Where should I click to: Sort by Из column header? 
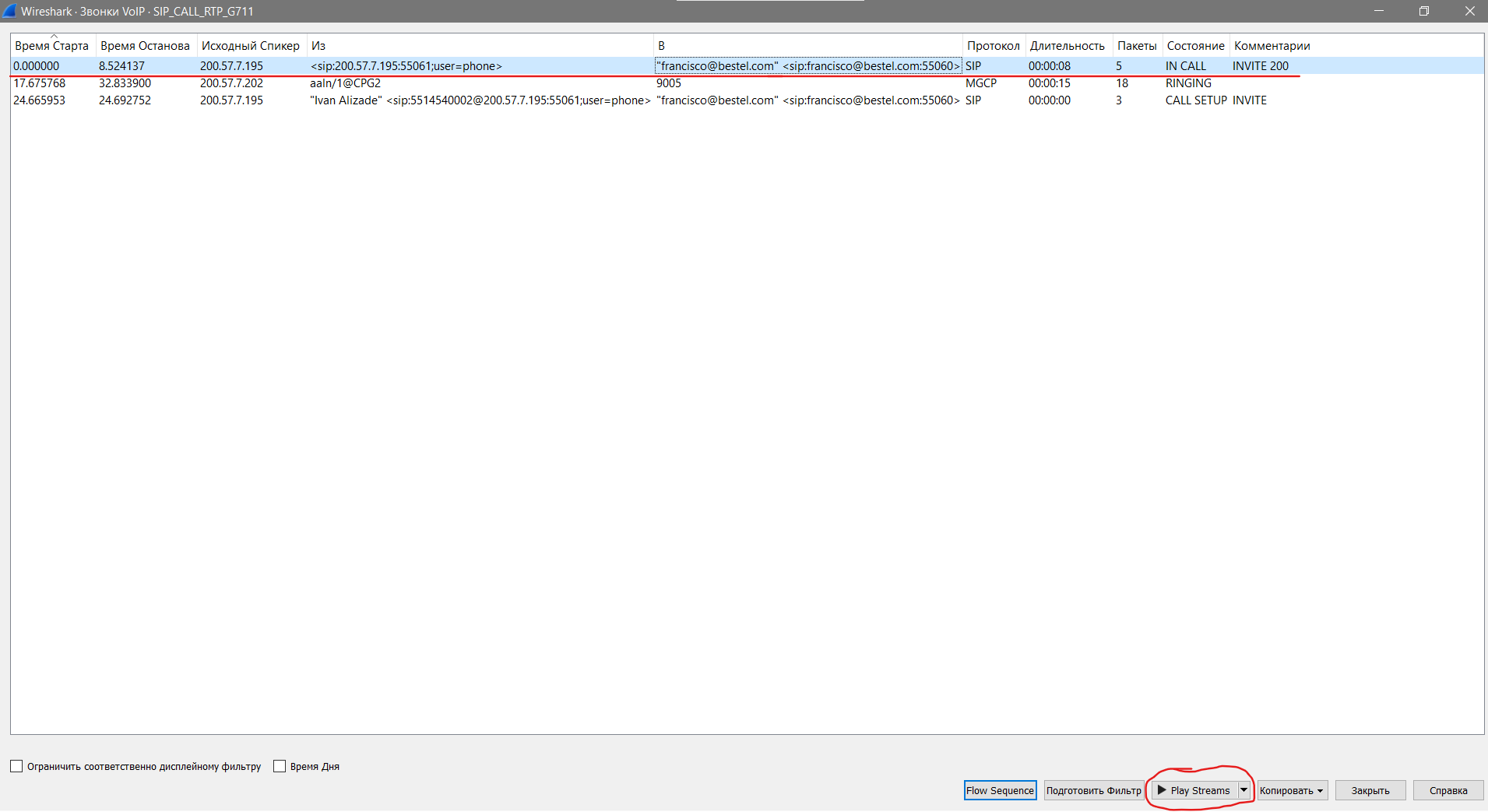coord(480,46)
